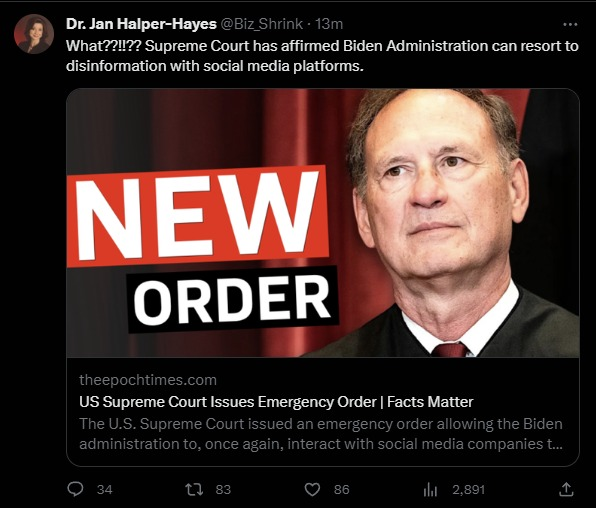Image resolution: width=596 pixels, height=508 pixels.
Task: Click the 34 replies count
Action: click(105, 489)
